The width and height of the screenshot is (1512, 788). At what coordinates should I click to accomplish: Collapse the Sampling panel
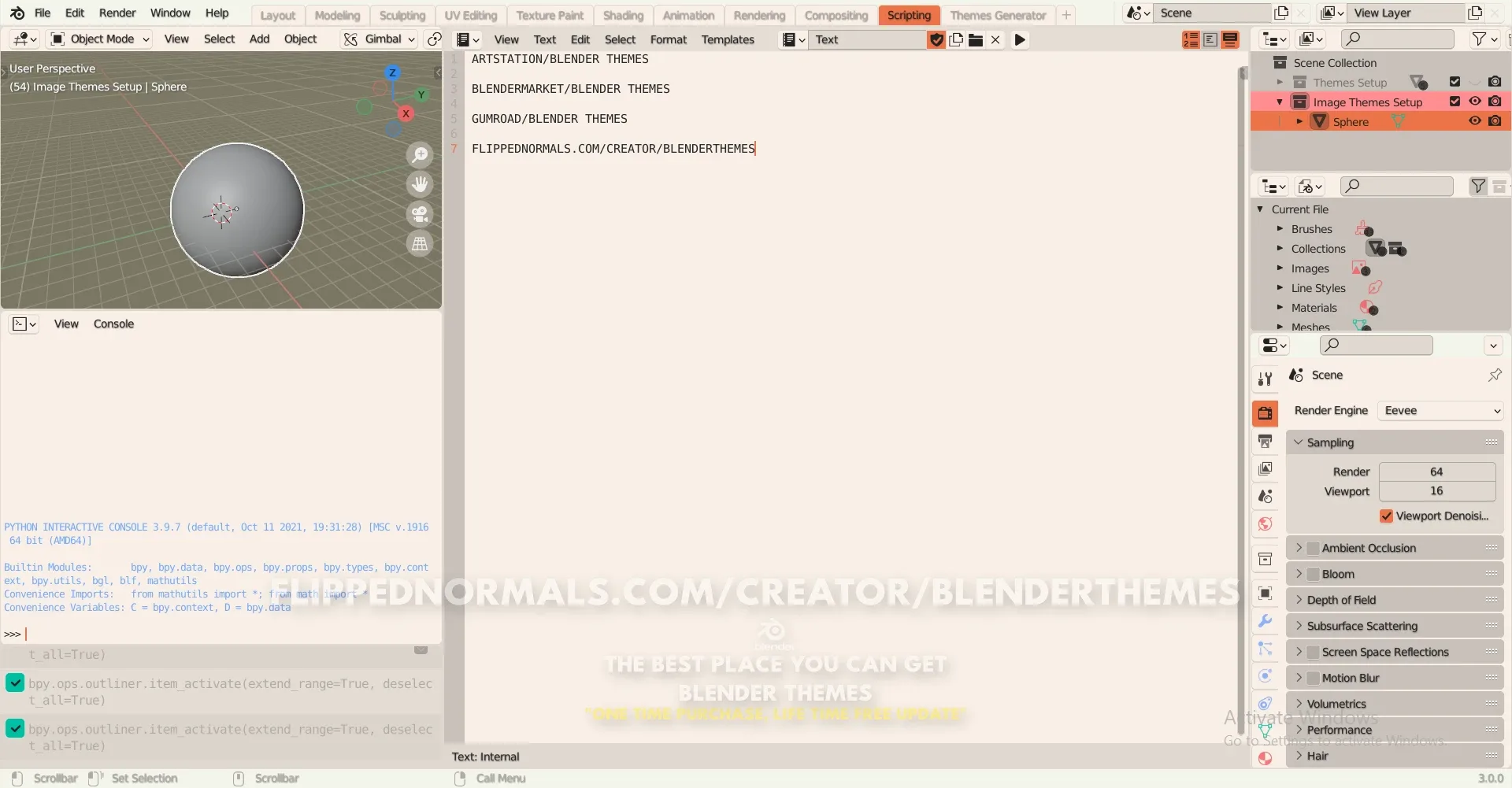[x=1299, y=442]
